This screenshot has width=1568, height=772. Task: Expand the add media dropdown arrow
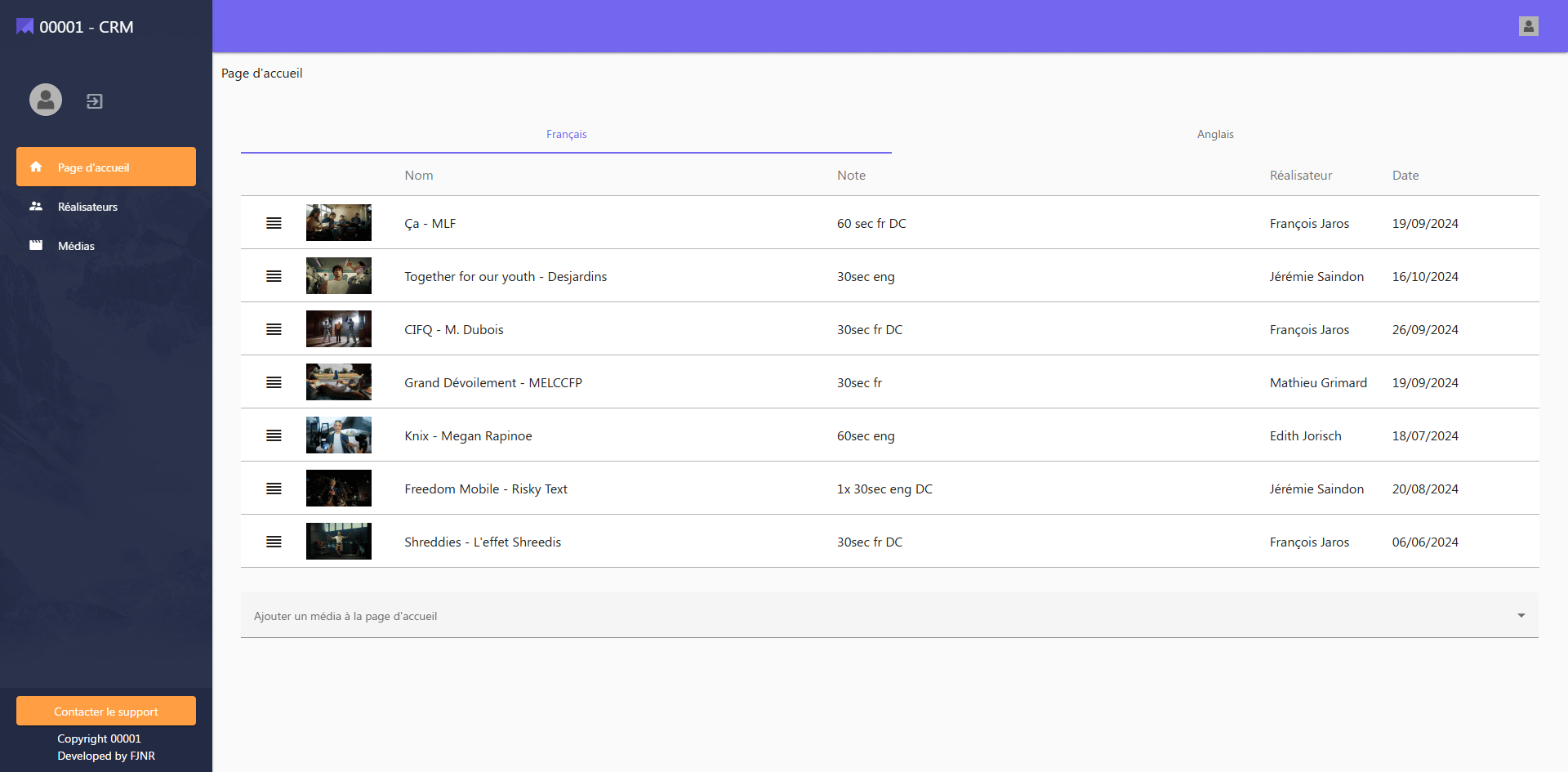[x=1521, y=616]
